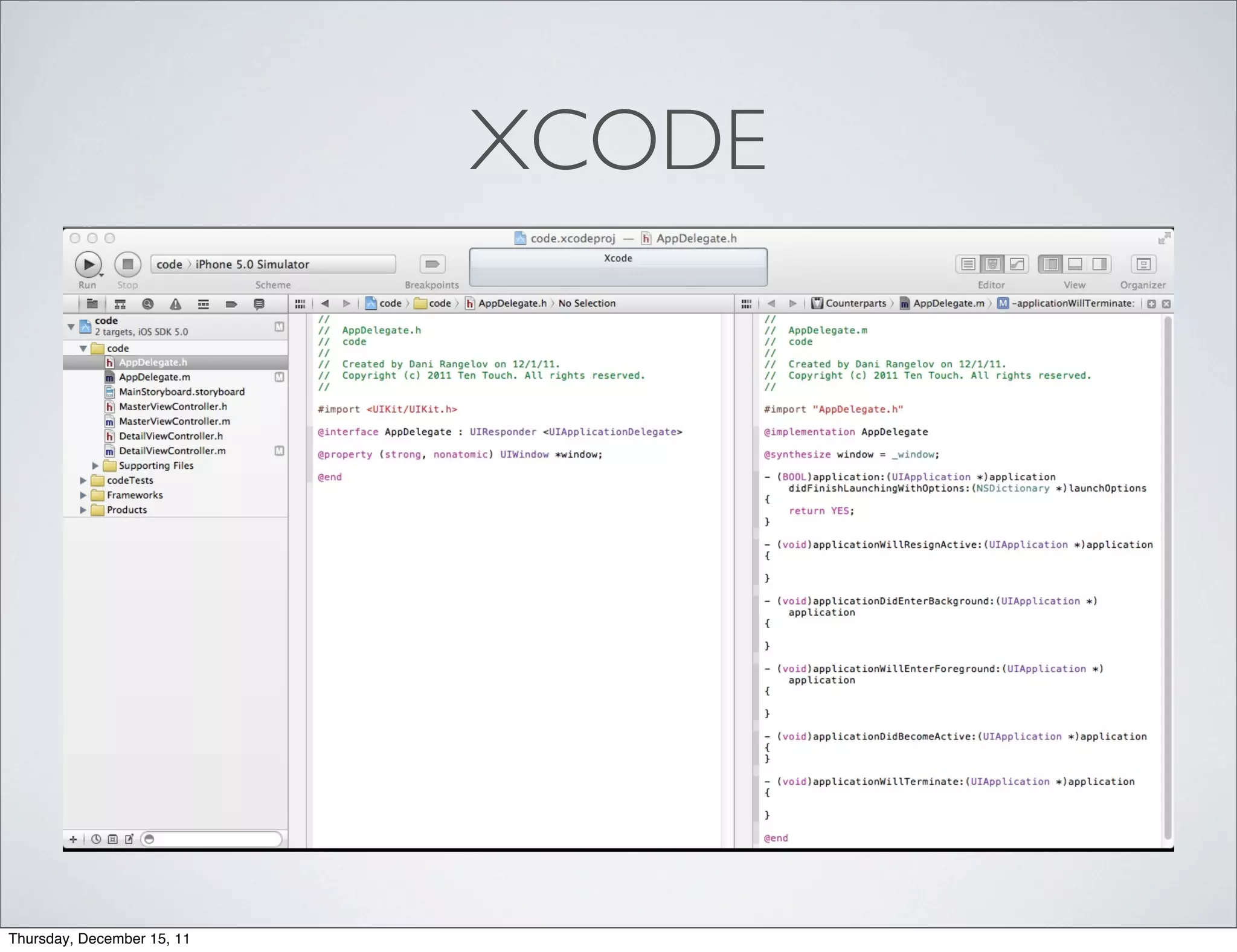The image size is (1237, 952).
Task: Close the assistant editor pane
Action: tap(1166, 304)
